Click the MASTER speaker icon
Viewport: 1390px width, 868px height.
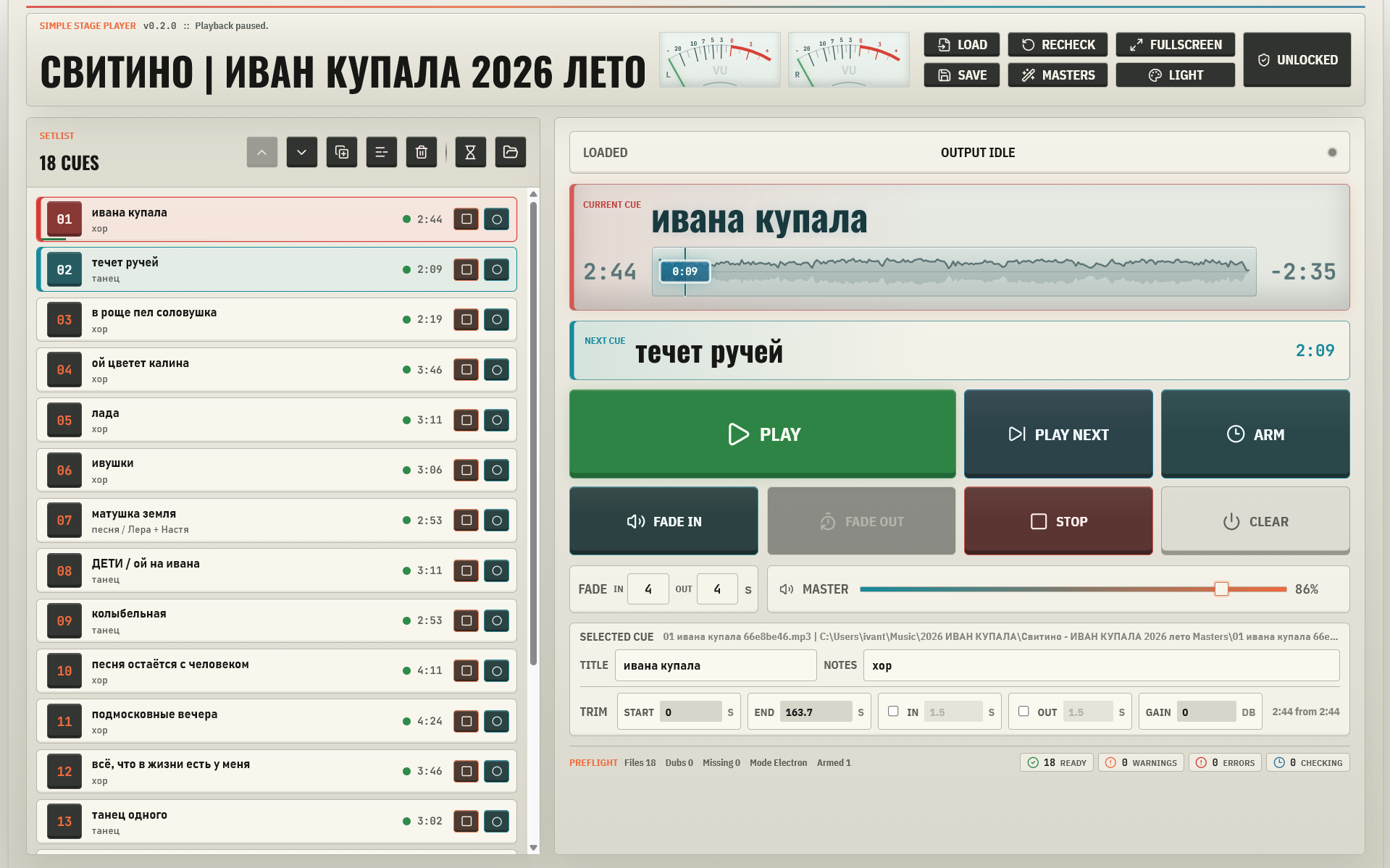tap(787, 589)
